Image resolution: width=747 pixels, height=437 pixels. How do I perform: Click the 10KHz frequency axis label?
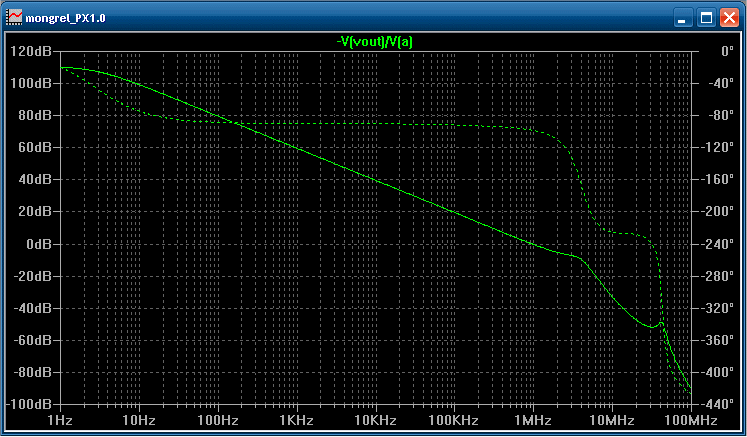click(x=375, y=420)
